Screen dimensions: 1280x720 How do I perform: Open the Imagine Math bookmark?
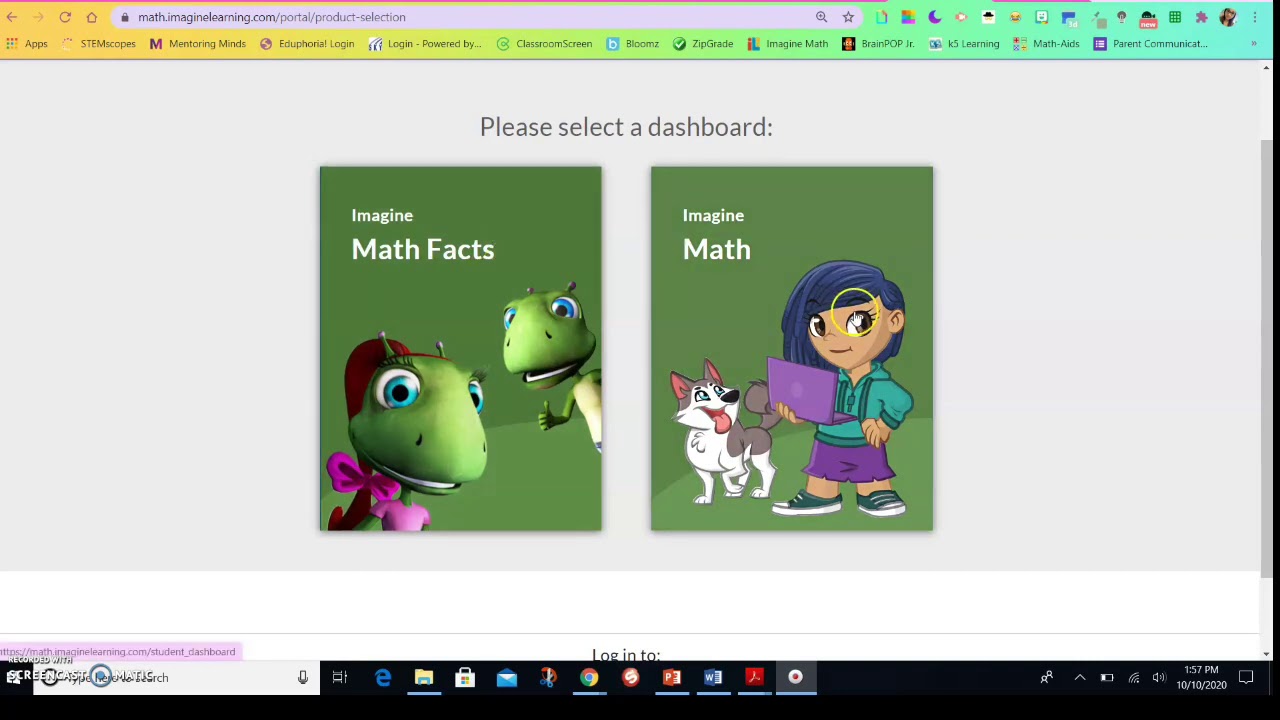(x=788, y=44)
